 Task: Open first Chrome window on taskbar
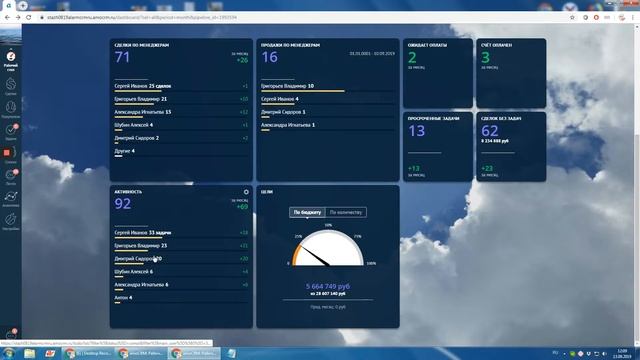click(x=89, y=353)
